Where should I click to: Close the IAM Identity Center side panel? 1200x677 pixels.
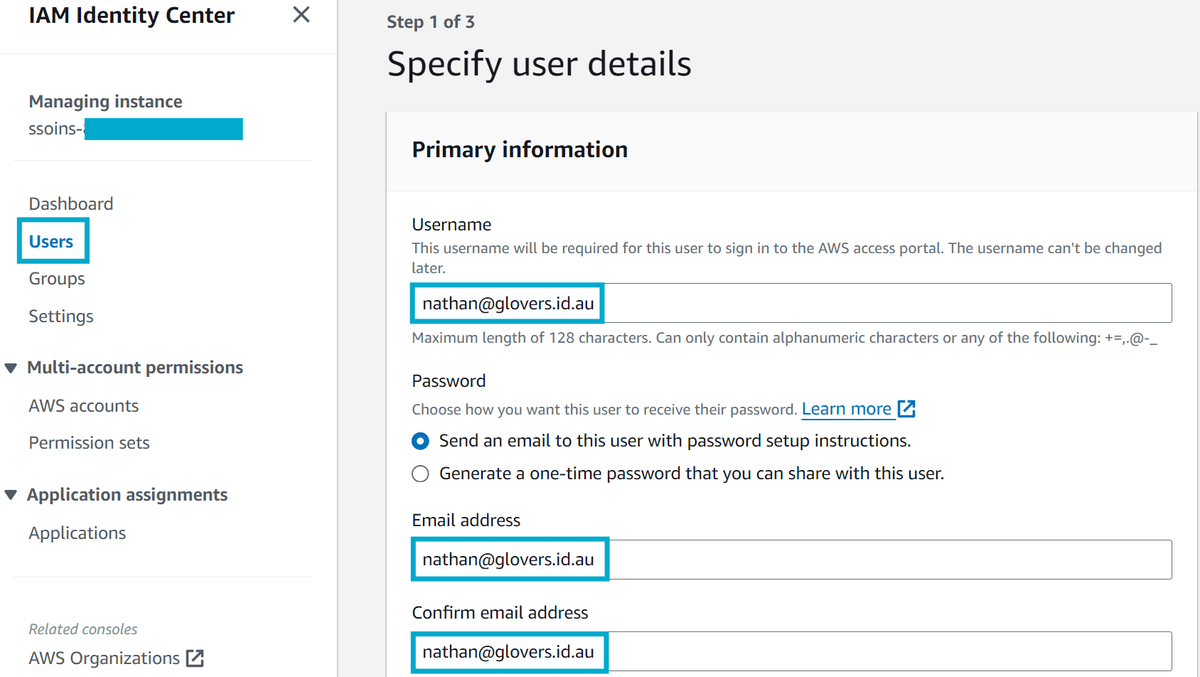[301, 15]
